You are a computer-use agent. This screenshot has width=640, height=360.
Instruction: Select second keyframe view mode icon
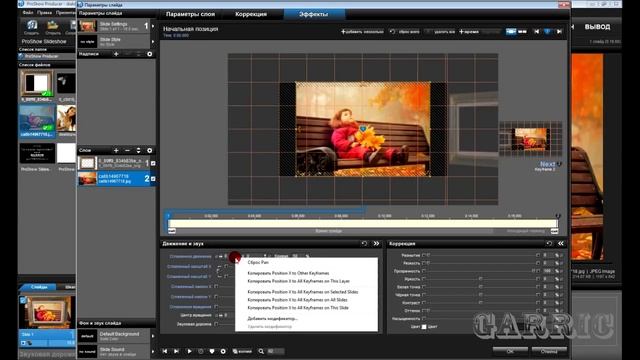[522, 31]
